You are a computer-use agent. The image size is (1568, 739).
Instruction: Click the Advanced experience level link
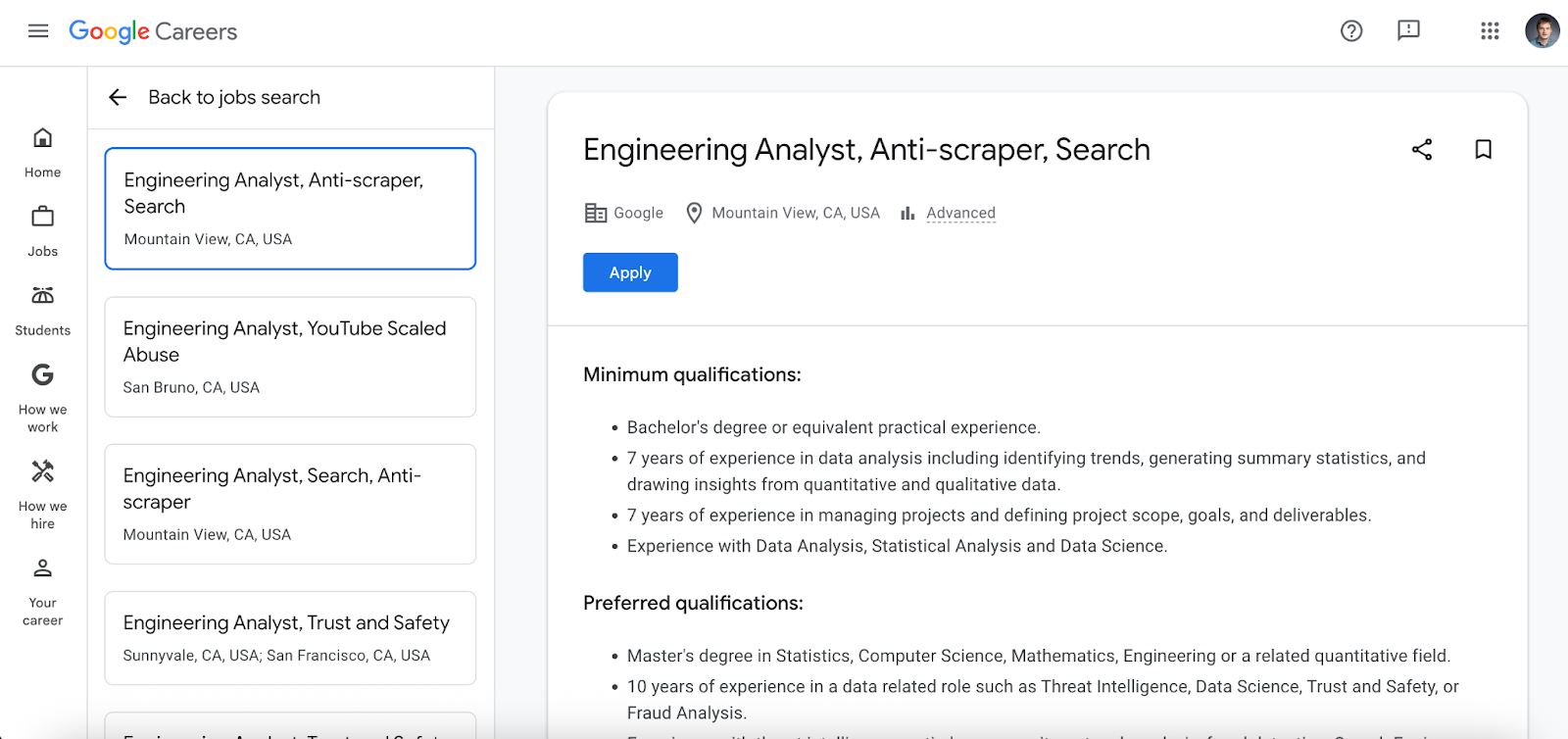coord(960,214)
